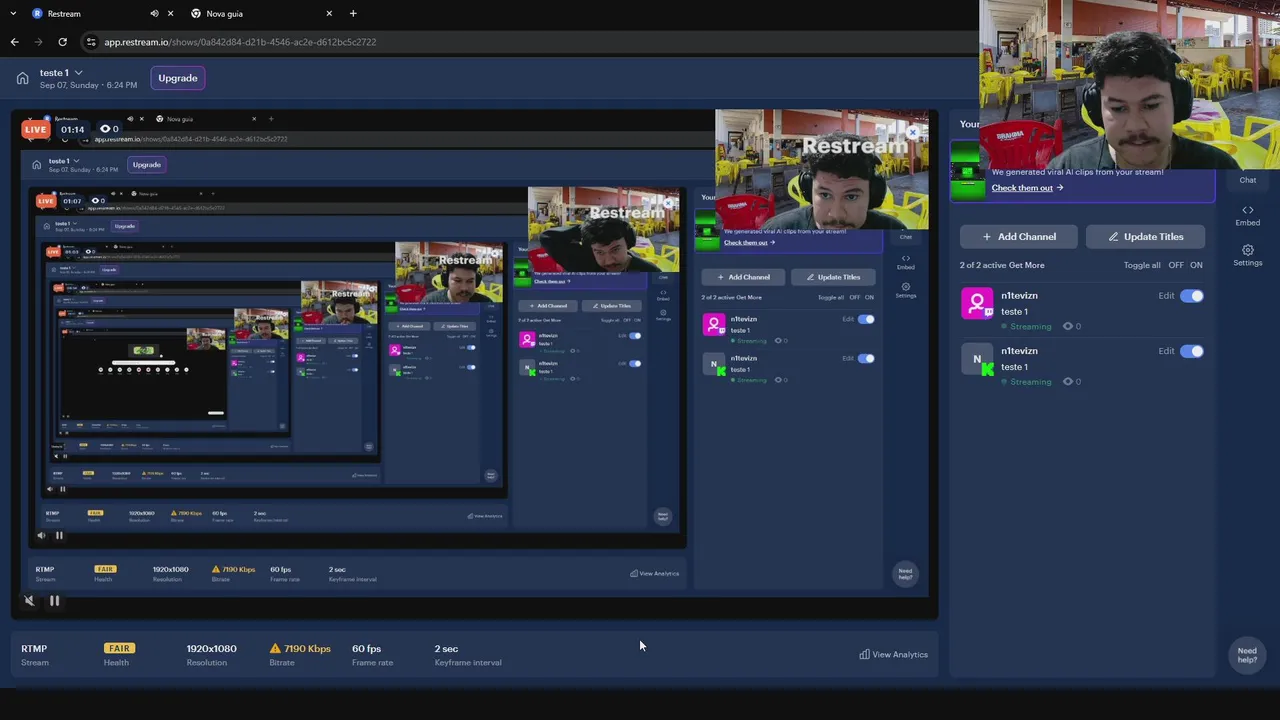Screen dimensions: 1280x720
Task: Click the viewer count eye icon
Action: (x=104, y=129)
